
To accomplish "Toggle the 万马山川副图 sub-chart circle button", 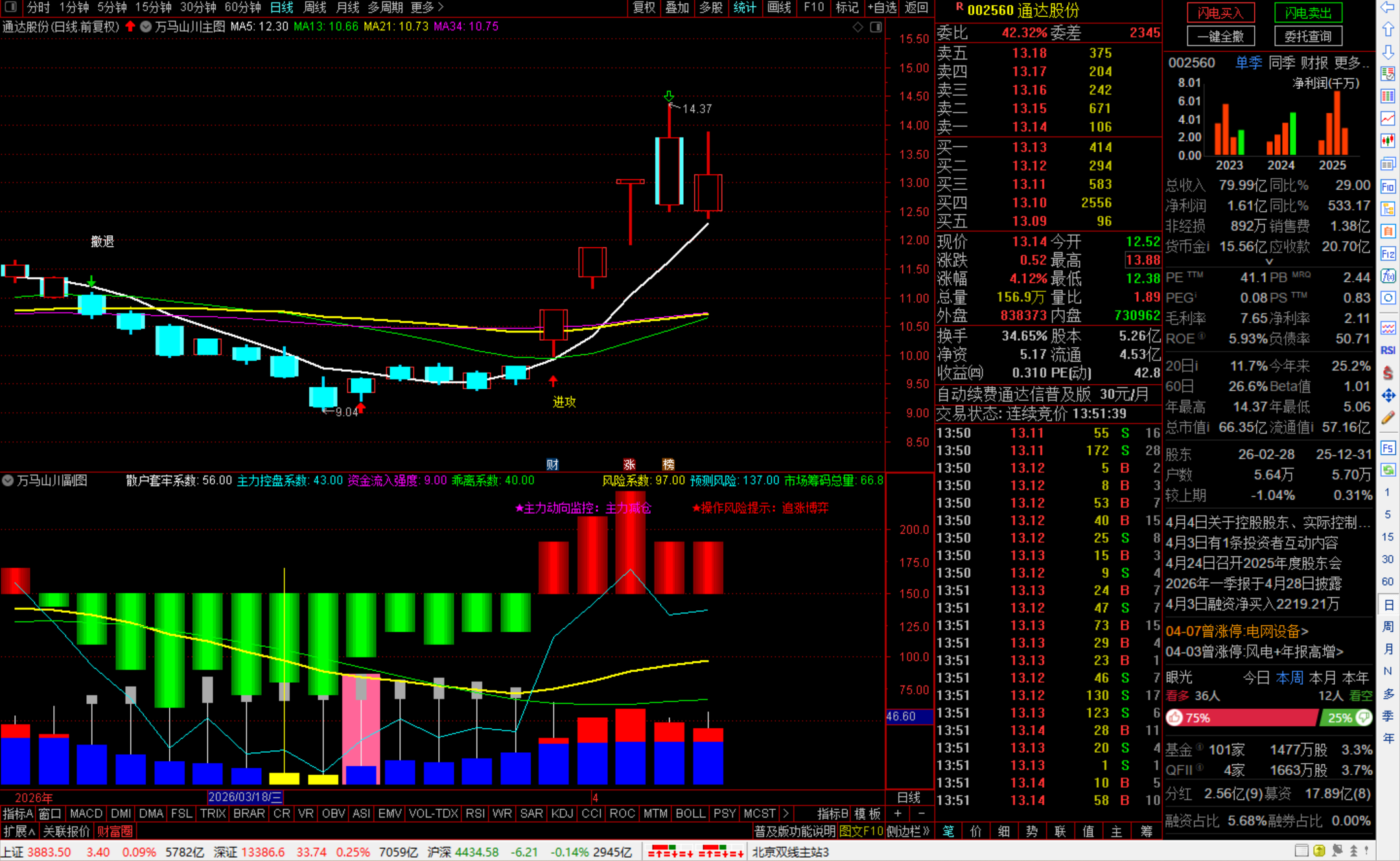I will pyautogui.click(x=8, y=481).
